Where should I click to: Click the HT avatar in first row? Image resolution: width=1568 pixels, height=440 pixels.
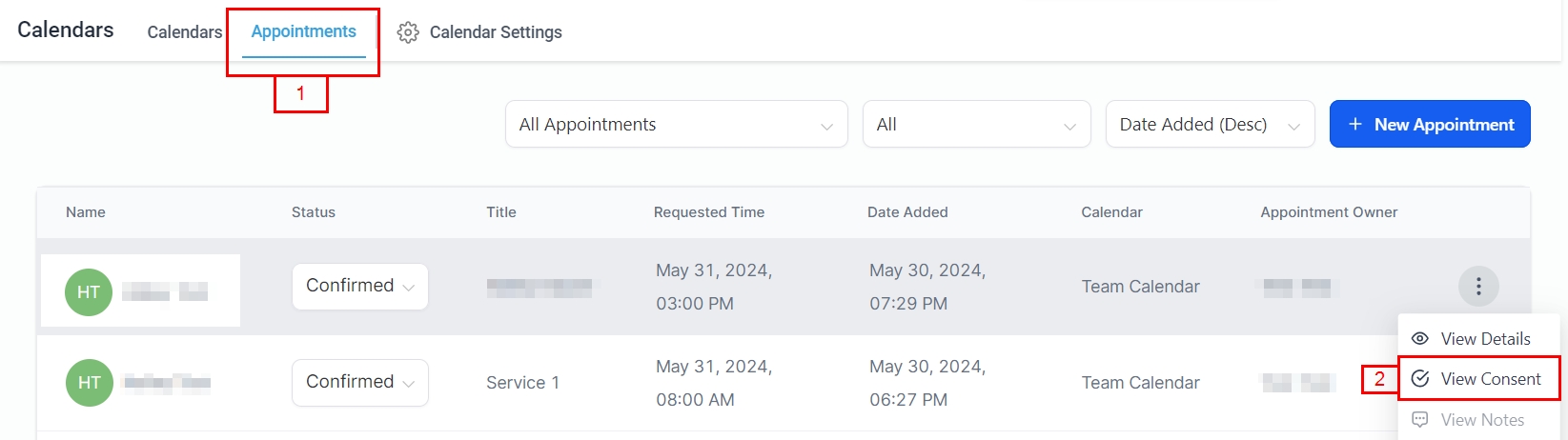coord(89,291)
